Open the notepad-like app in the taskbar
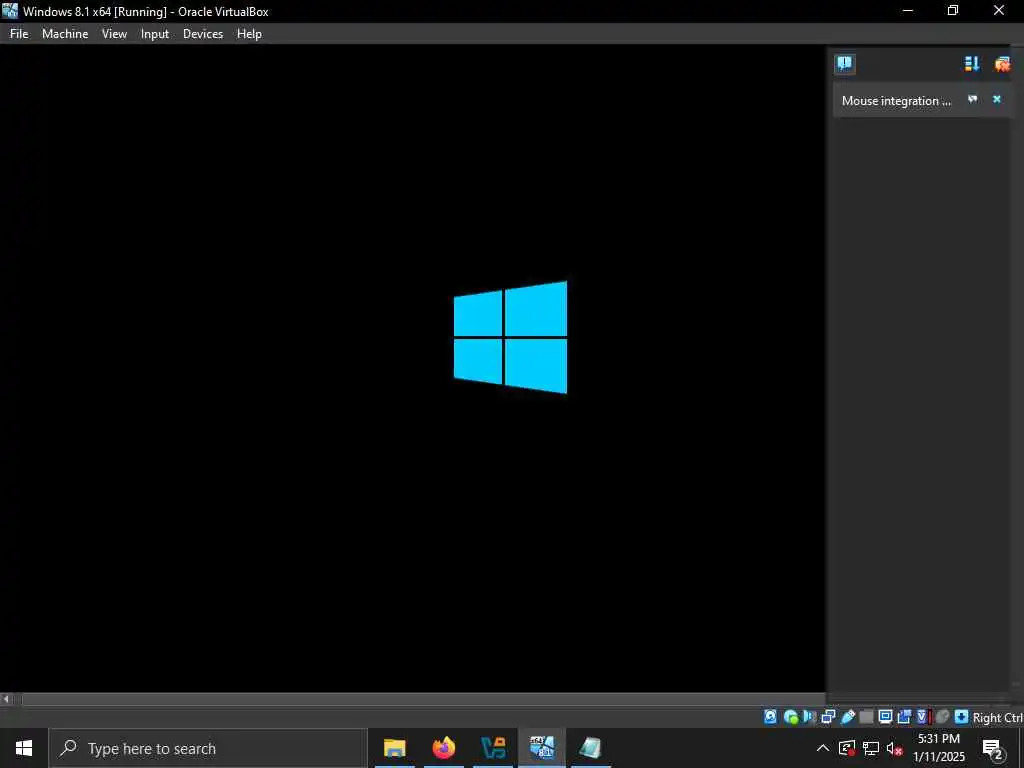1024x768 pixels. (x=590, y=748)
